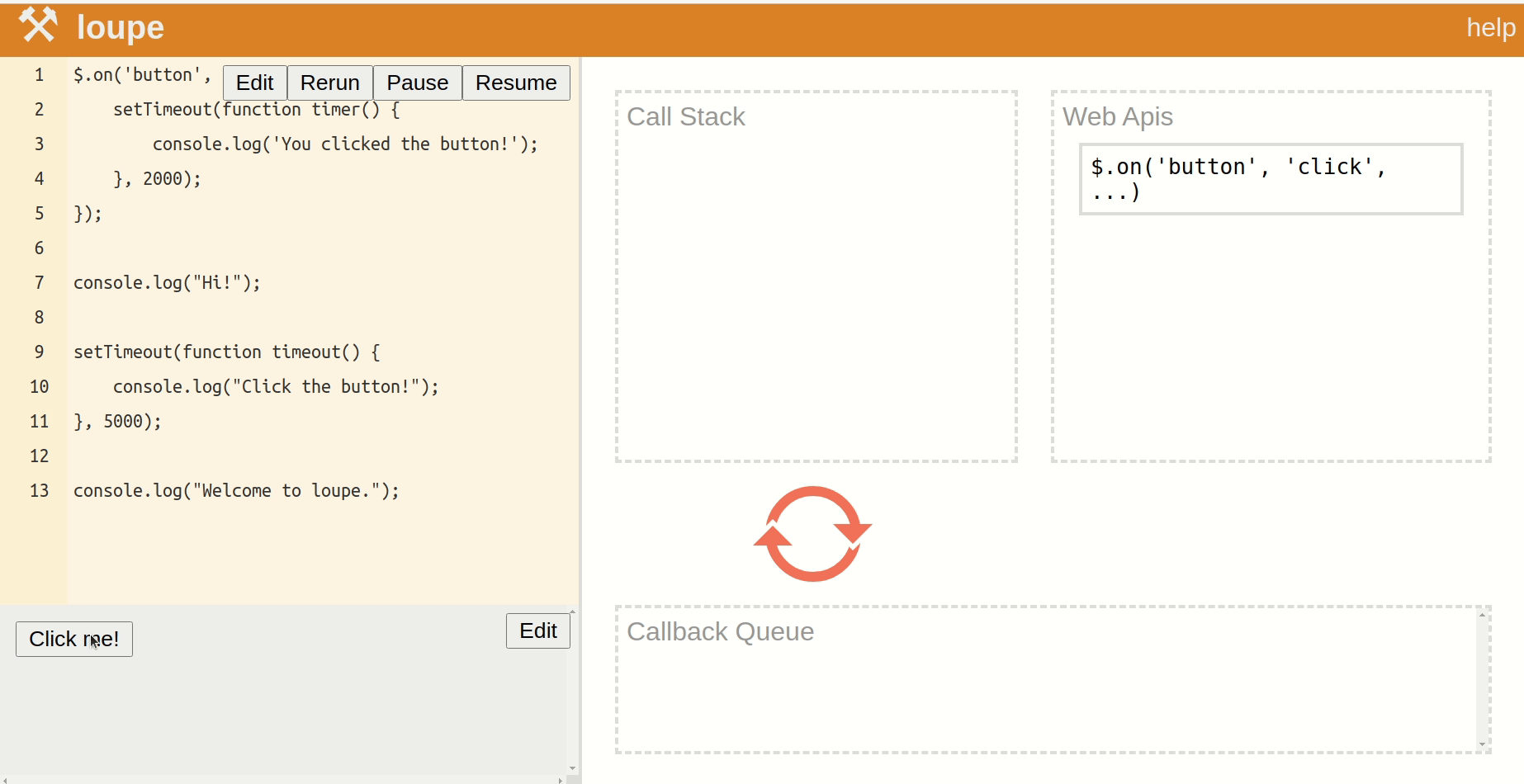
Task: Click the orange event loop spinner icon
Action: coord(812,534)
